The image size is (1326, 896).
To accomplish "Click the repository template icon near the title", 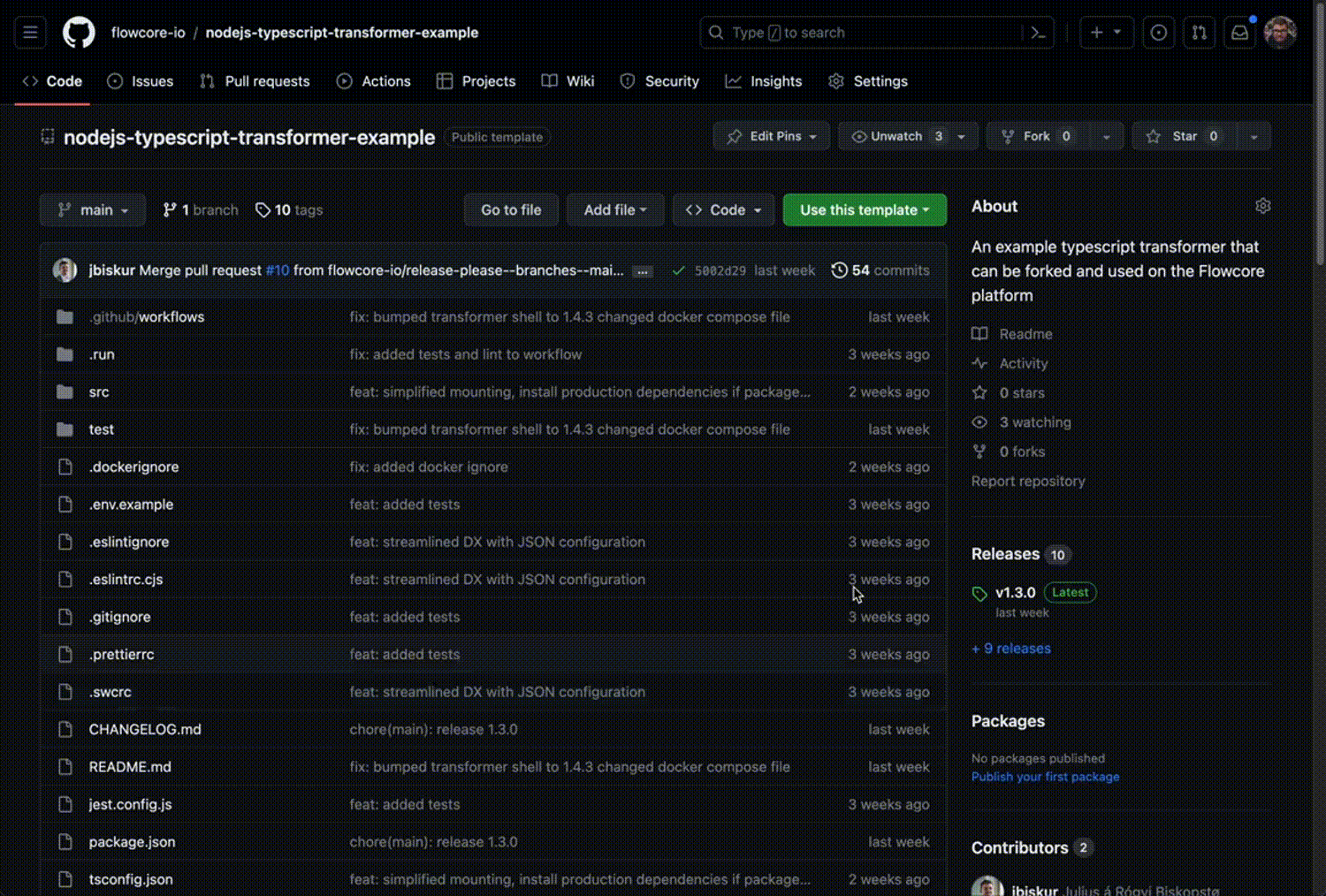I will (48, 137).
